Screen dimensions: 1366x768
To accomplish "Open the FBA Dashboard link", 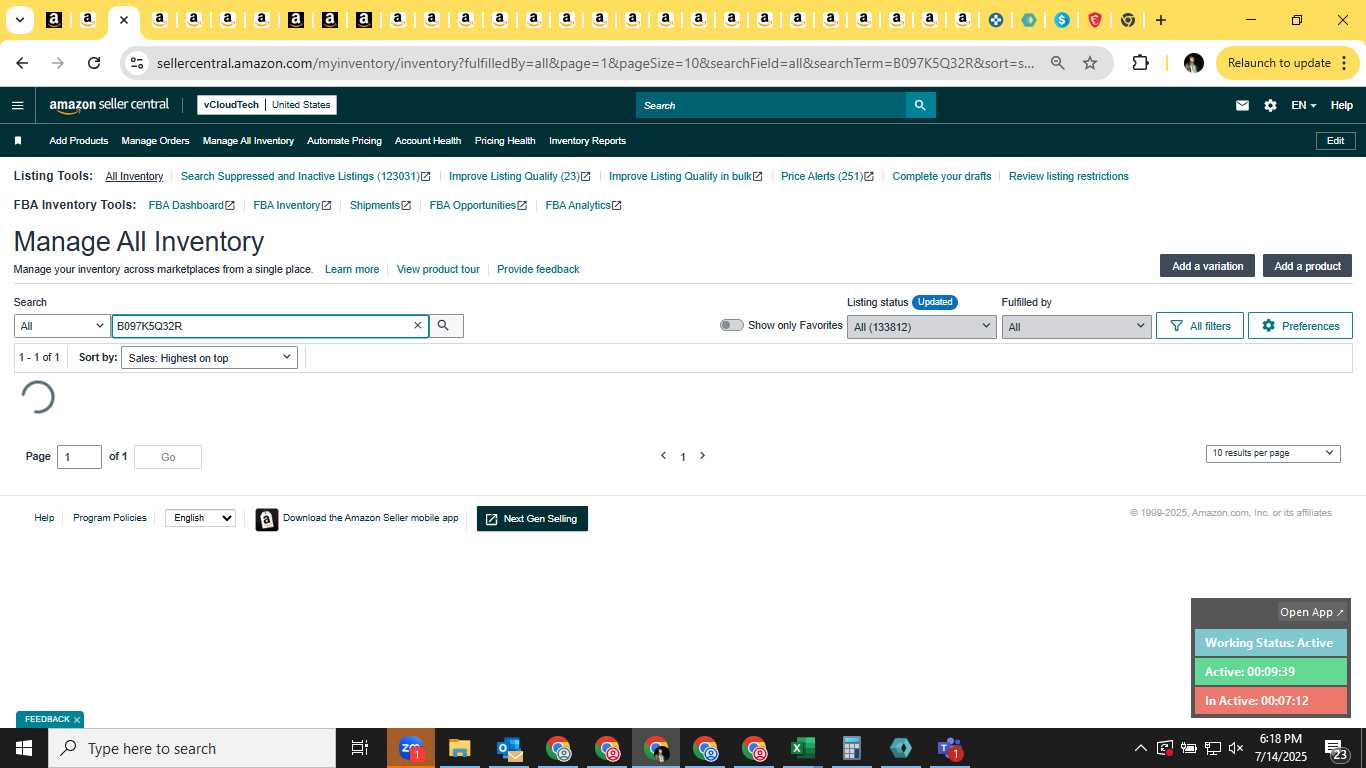I will pyautogui.click(x=191, y=205).
